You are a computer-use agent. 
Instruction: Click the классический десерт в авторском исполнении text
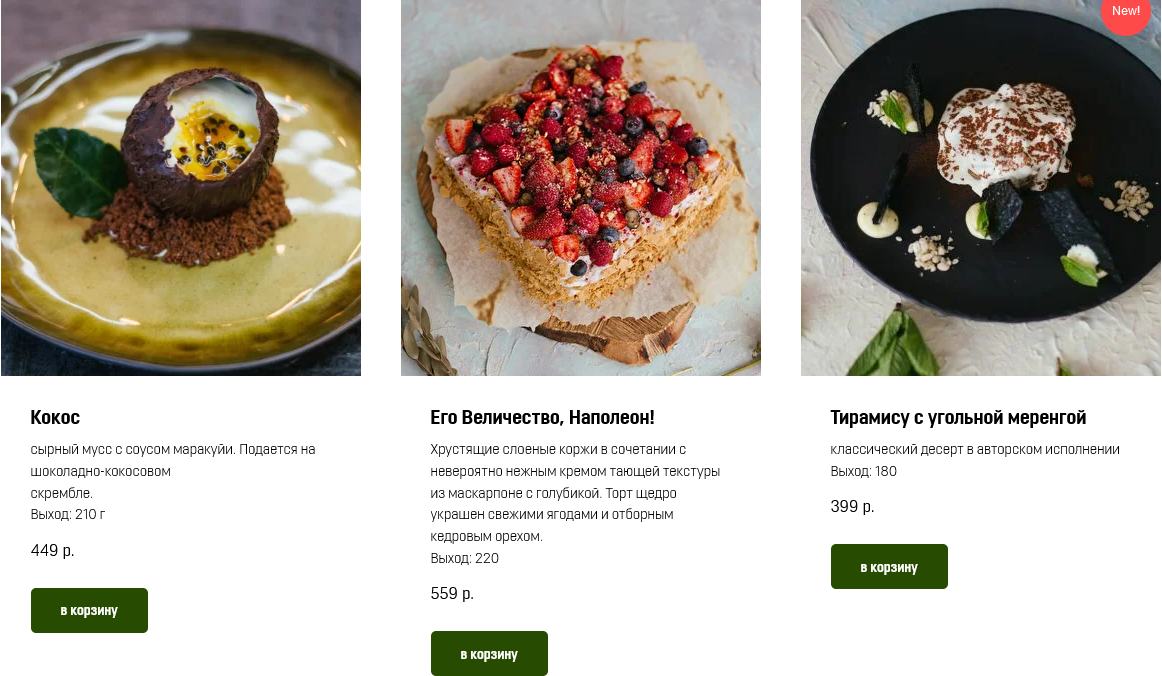pos(975,449)
